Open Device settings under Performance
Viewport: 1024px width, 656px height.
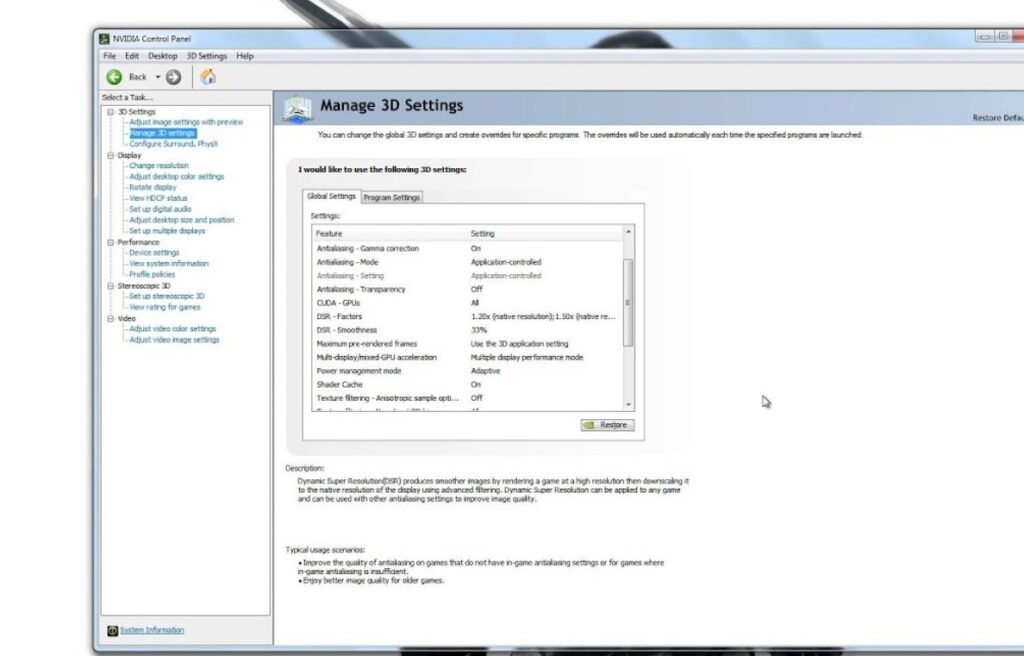(x=154, y=253)
